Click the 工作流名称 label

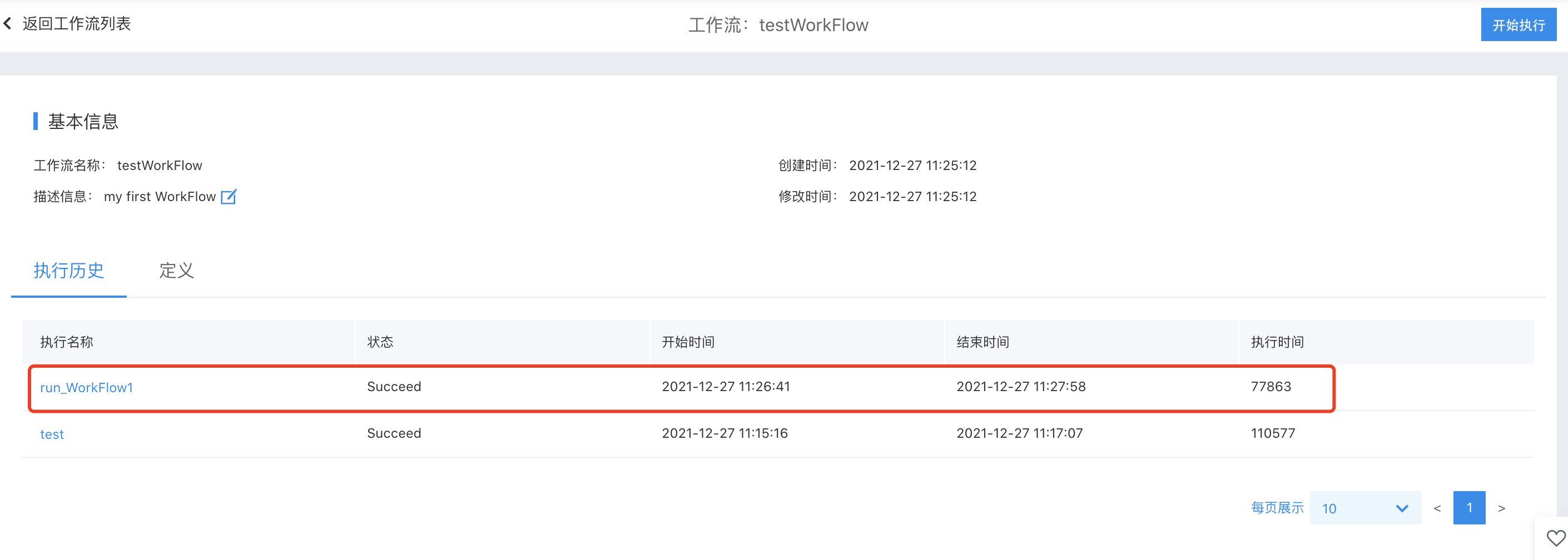tap(70, 166)
